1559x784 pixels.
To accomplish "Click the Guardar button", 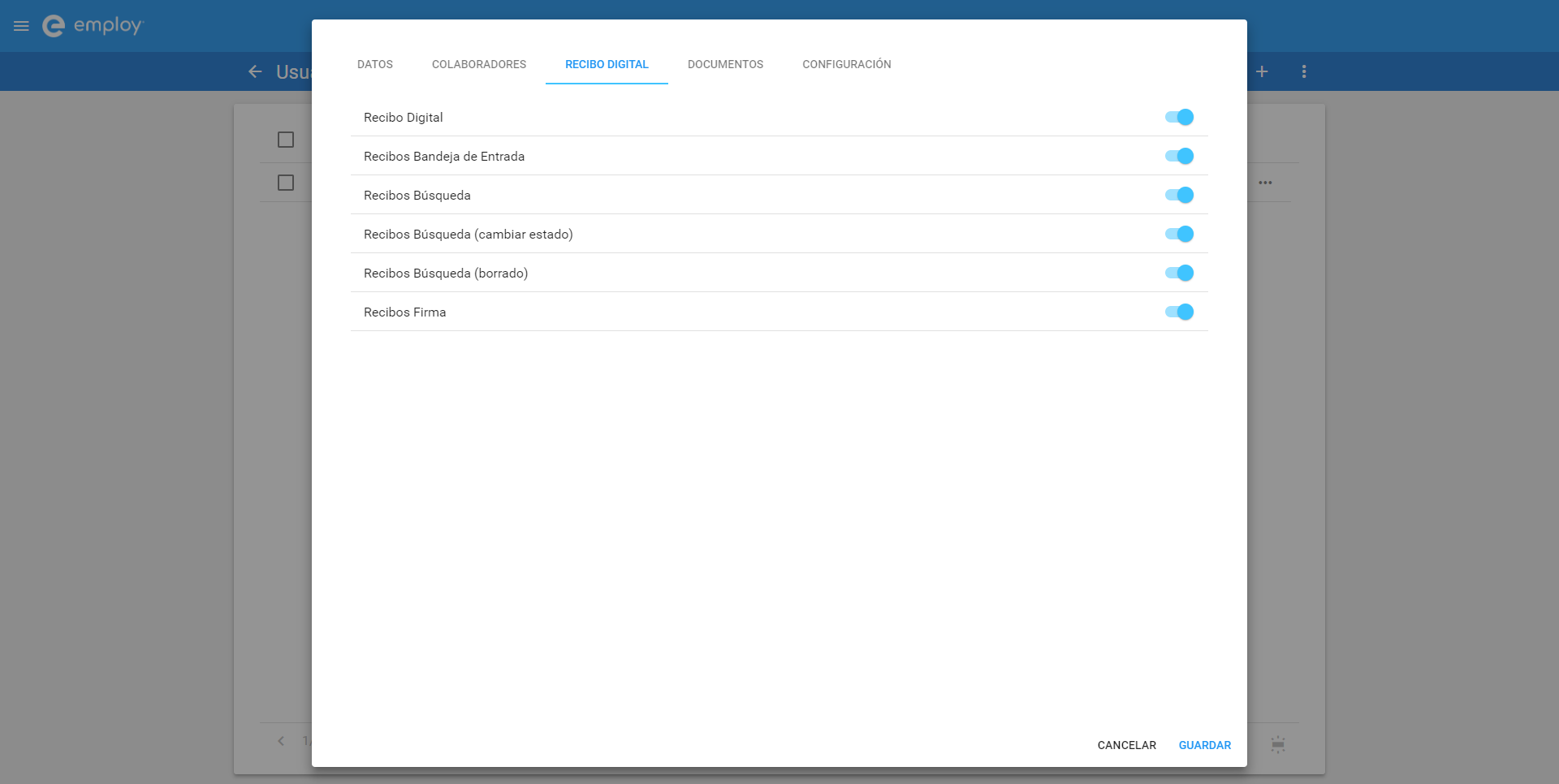I will tap(1205, 745).
